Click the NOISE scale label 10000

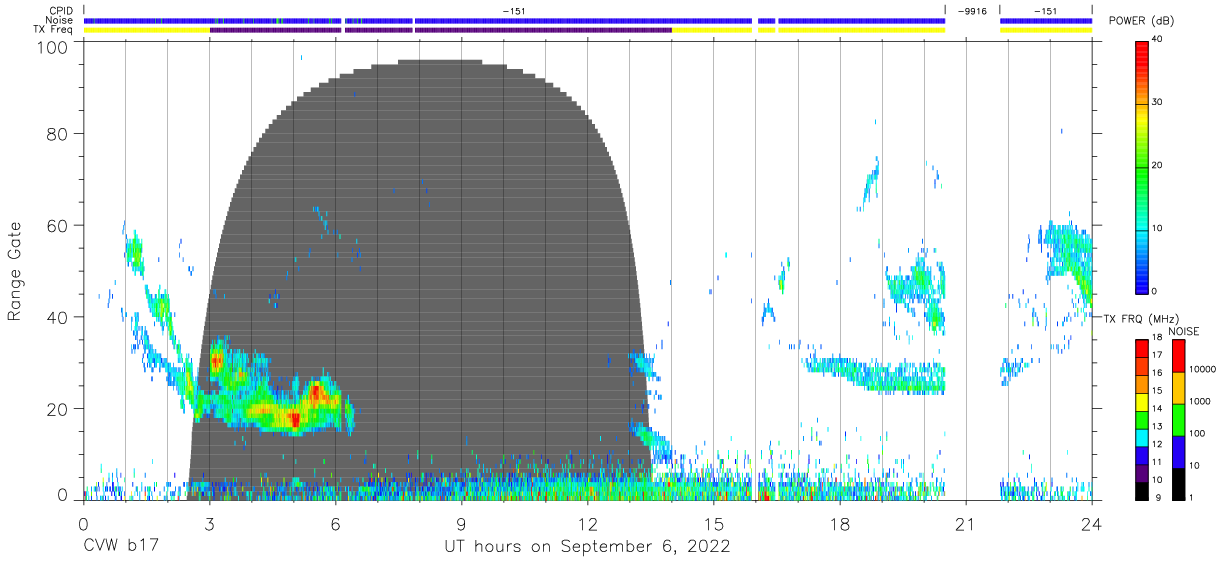pyautogui.click(x=1202, y=369)
